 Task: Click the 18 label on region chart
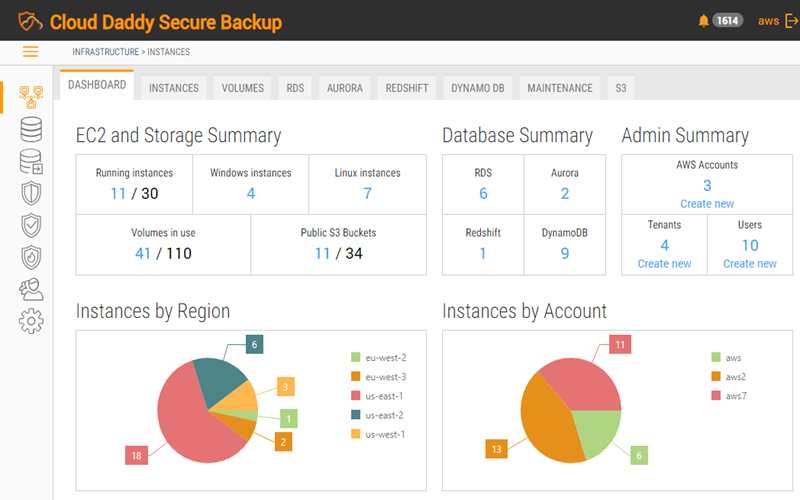click(x=136, y=455)
